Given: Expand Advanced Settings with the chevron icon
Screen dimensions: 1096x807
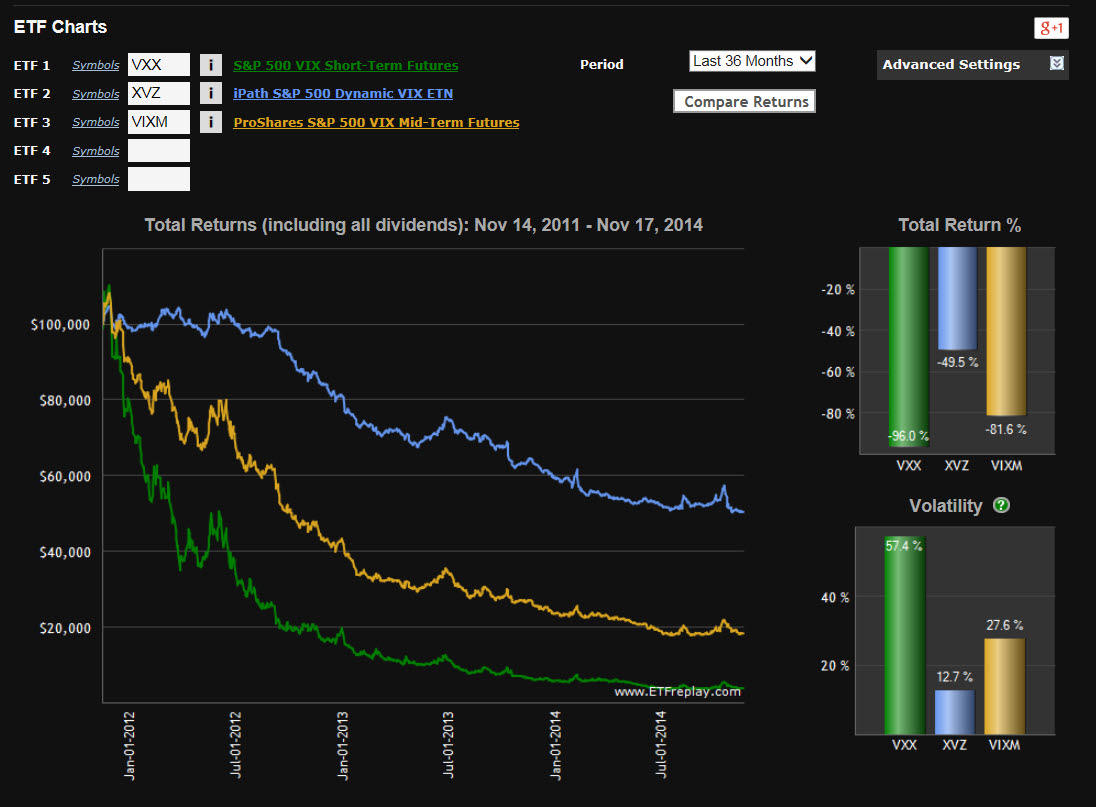Looking at the screenshot, I should click(1057, 64).
